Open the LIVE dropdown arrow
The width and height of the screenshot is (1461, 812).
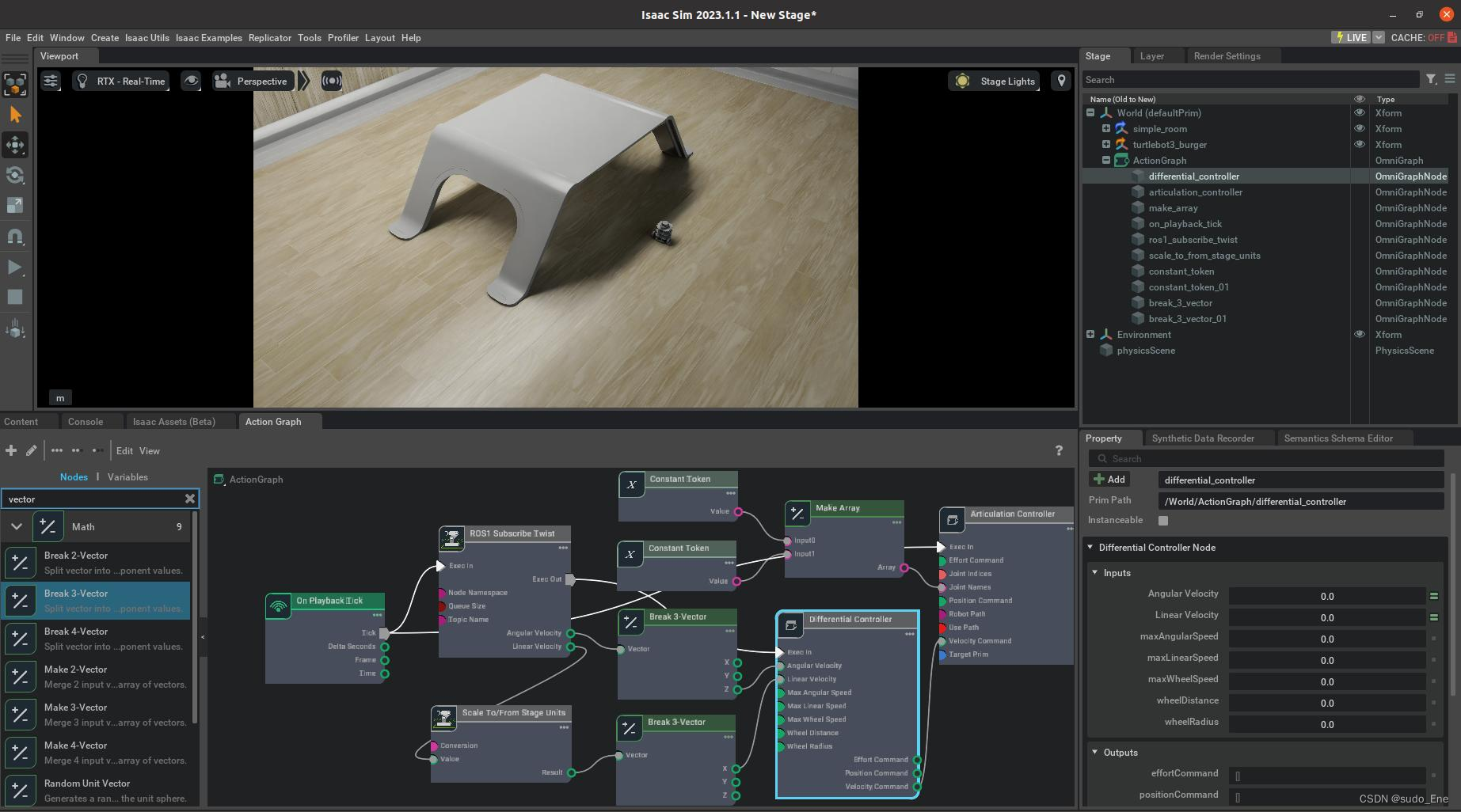1379,37
